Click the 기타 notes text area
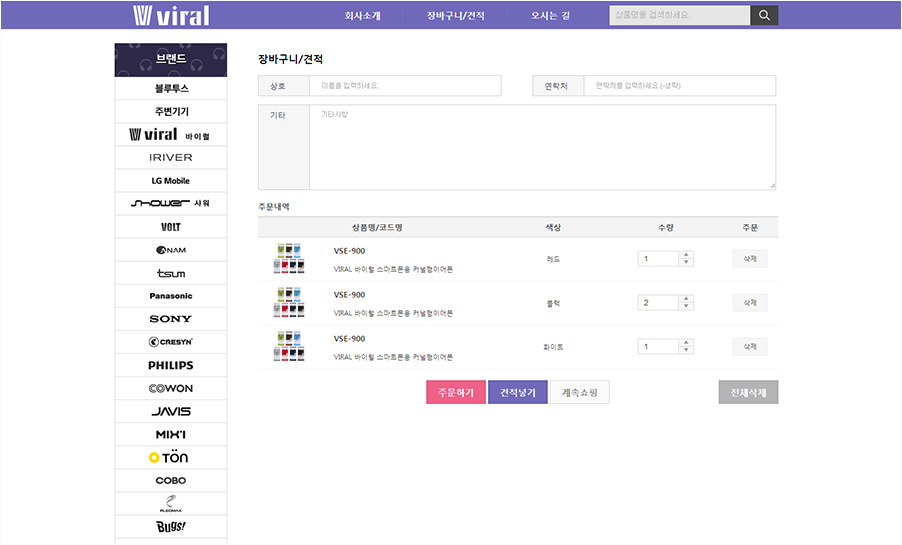This screenshot has width=902, height=545. [x=542, y=147]
